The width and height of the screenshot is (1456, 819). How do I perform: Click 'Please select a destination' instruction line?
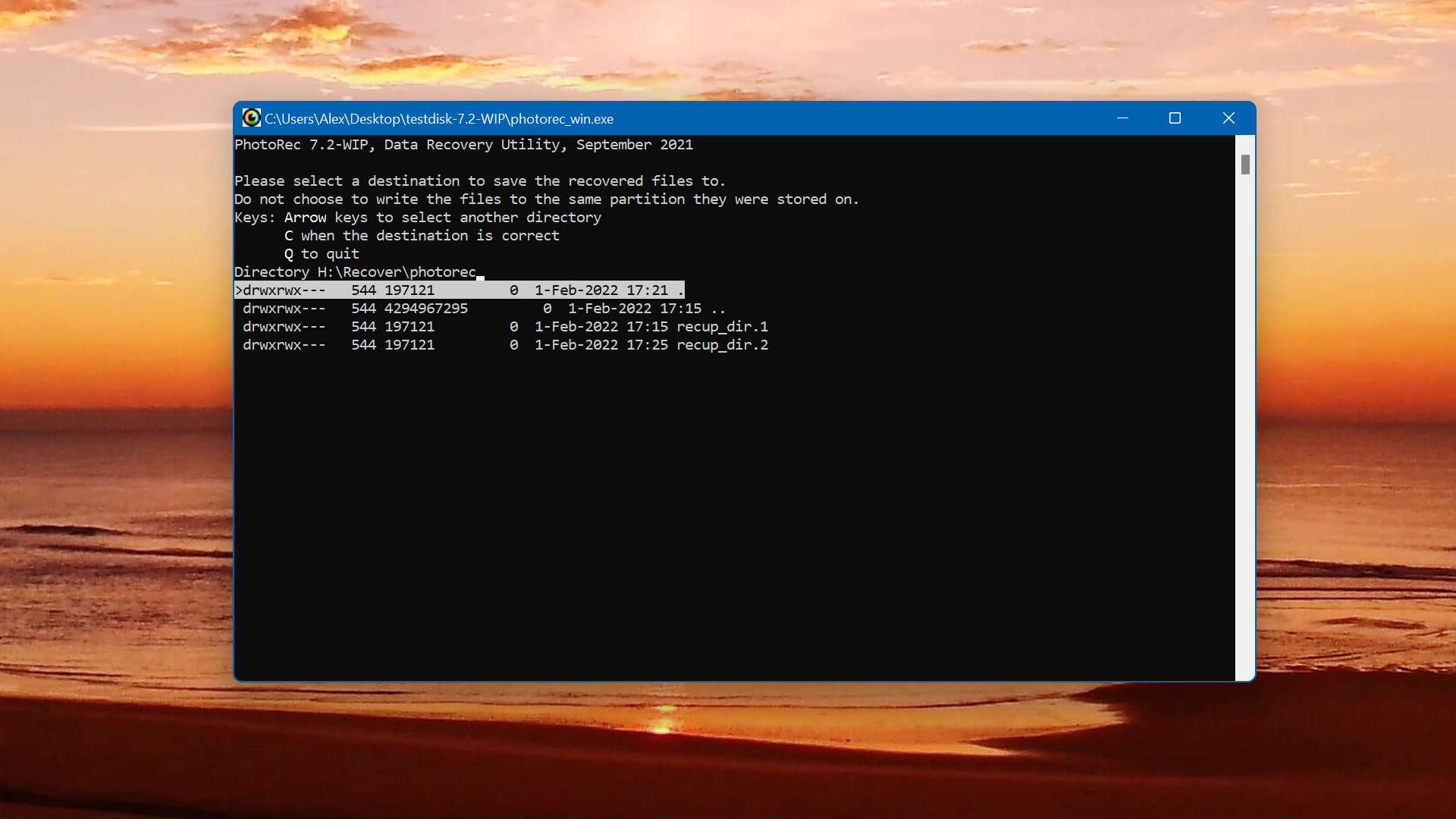(x=480, y=181)
